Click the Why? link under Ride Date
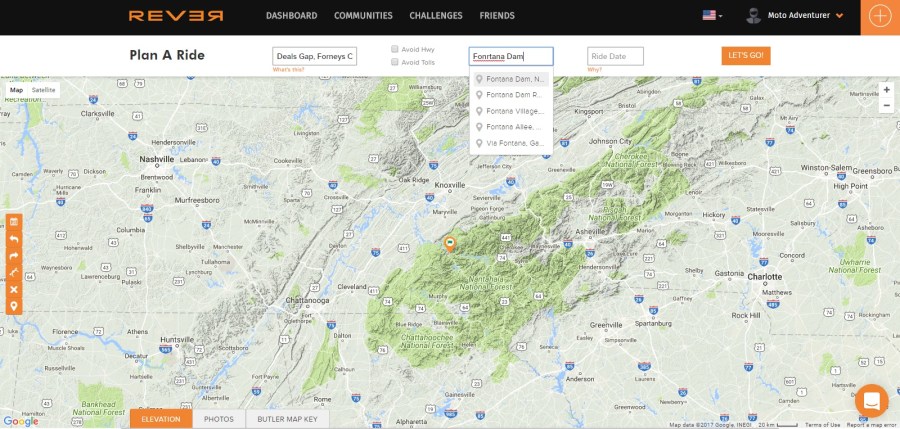This screenshot has width=900, height=429. click(595, 70)
